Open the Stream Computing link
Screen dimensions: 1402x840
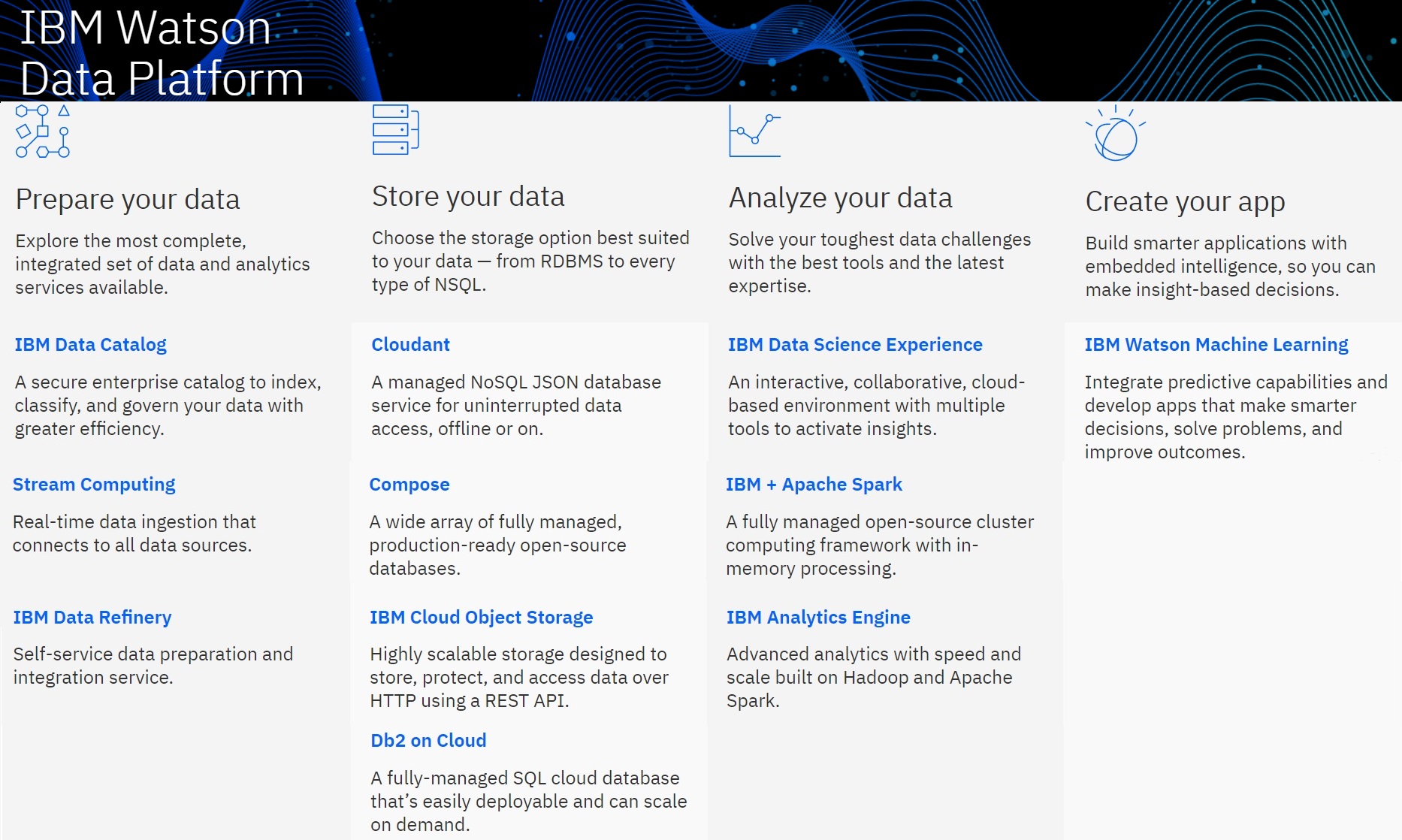pos(94,484)
